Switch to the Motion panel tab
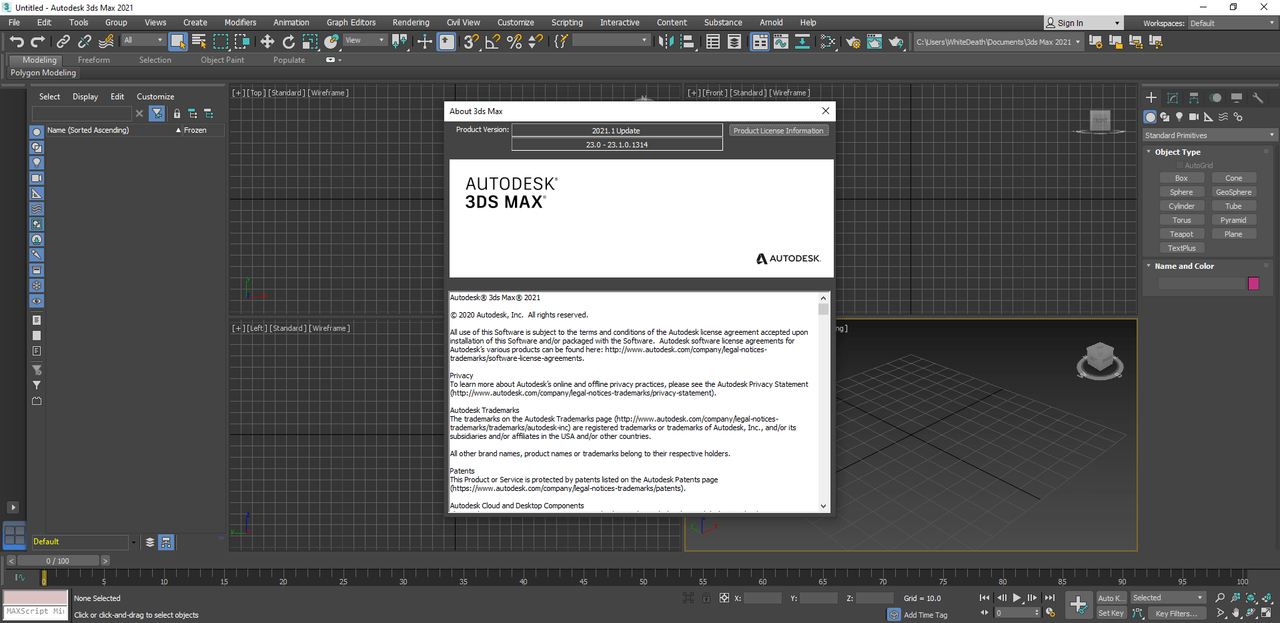The image size is (1280, 623). point(1216,98)
